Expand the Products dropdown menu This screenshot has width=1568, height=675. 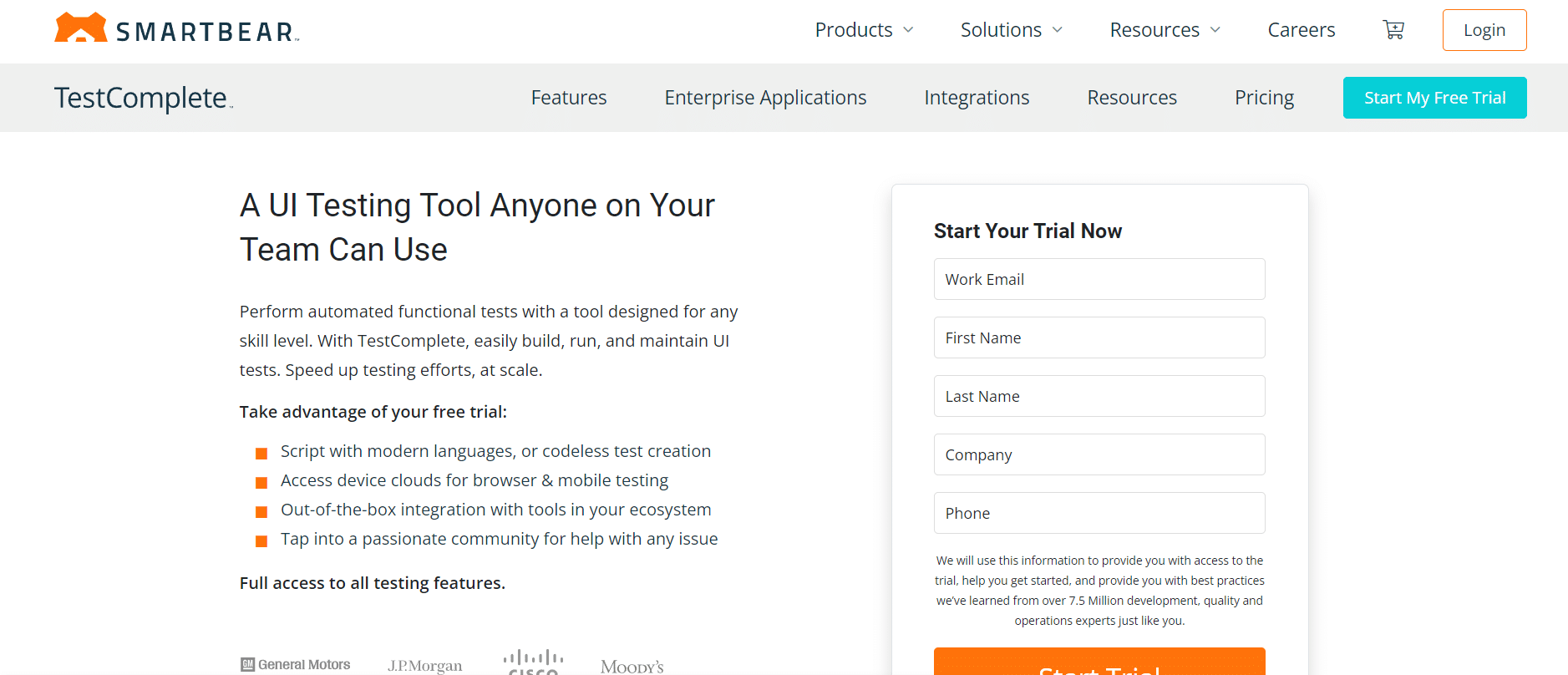coord(864,30)
